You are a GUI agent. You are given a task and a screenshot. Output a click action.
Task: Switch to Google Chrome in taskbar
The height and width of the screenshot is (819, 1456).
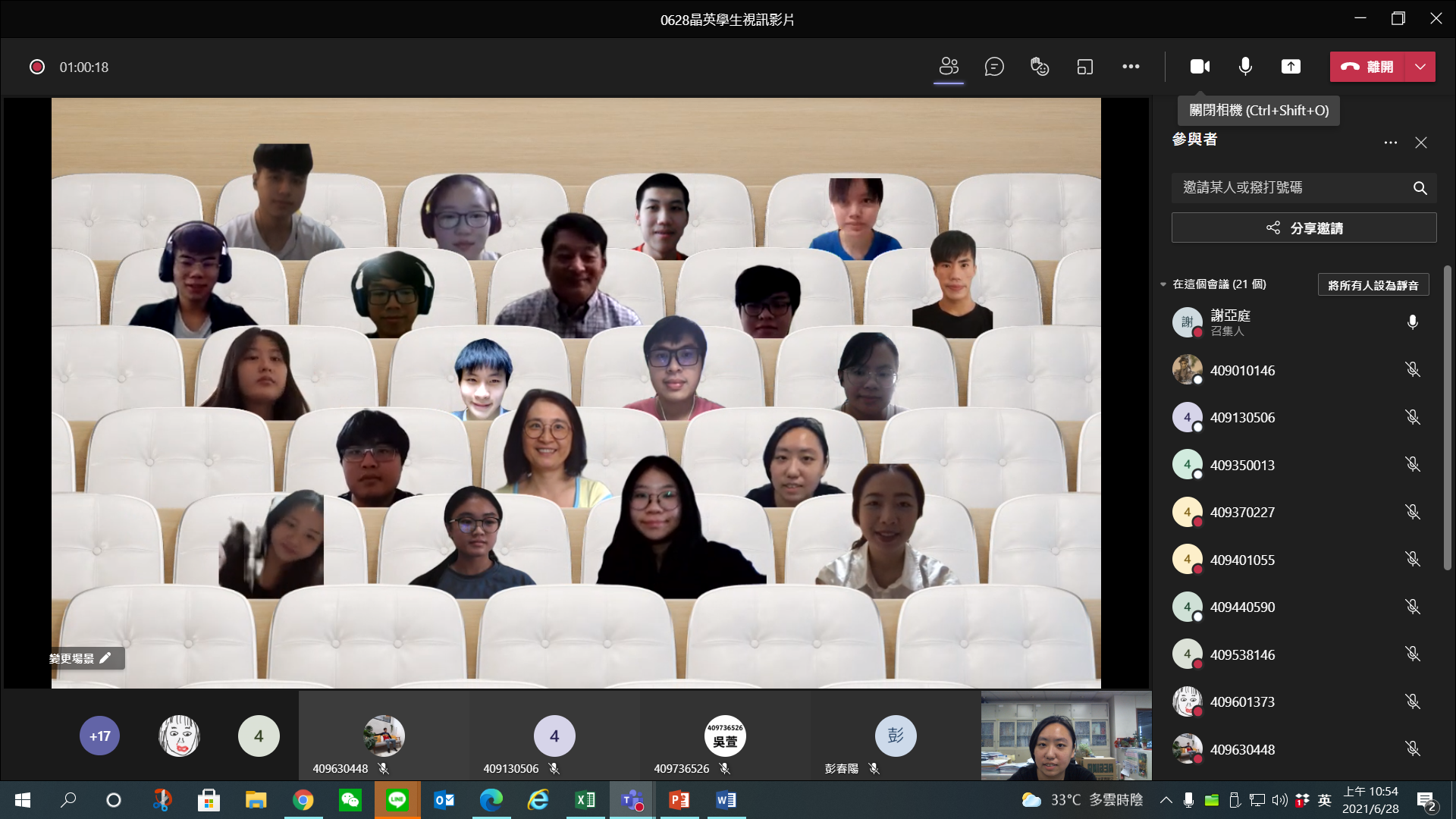coord(303,800)
